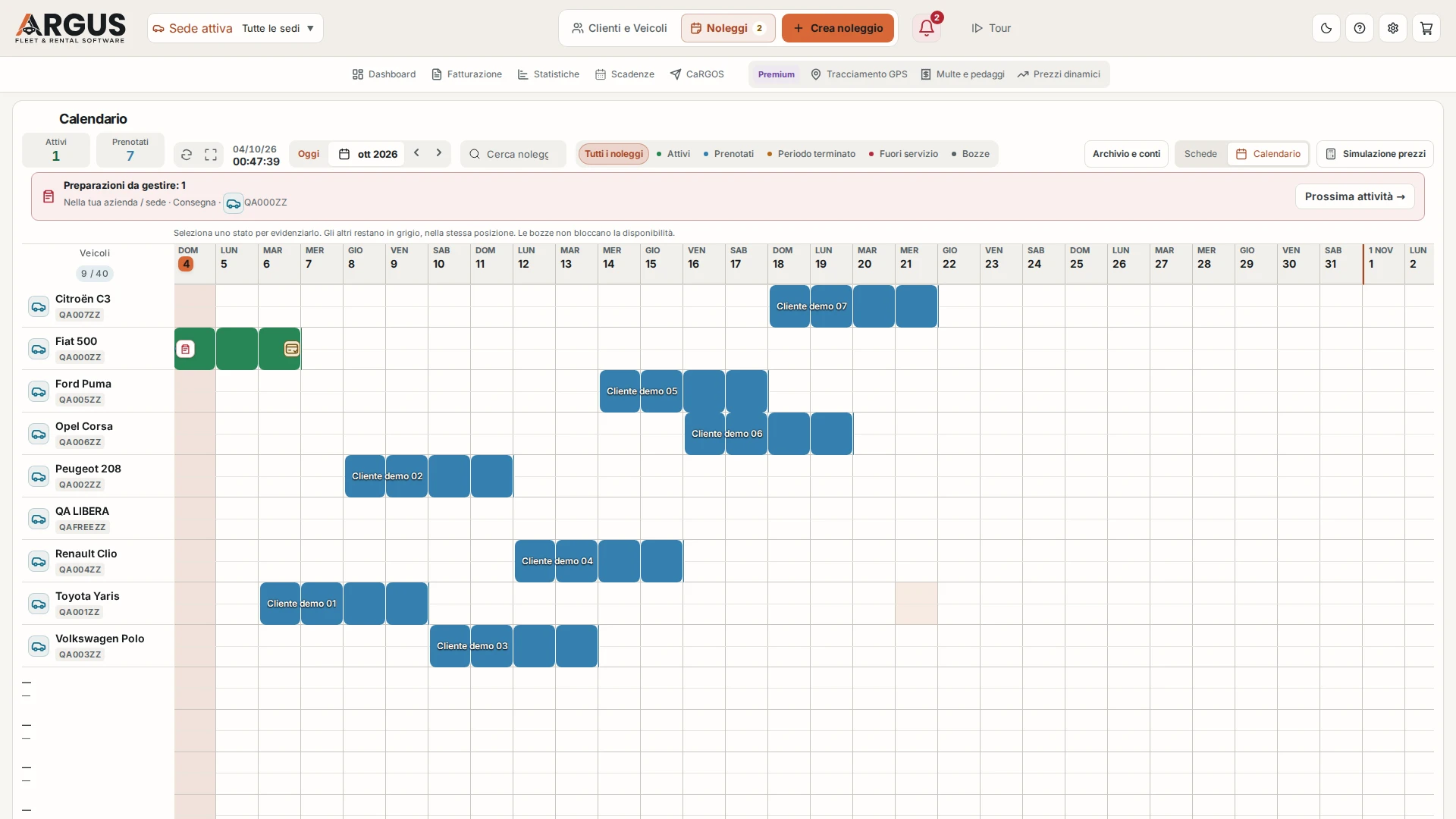Screen dimensions: 1456x819
Task: Click the Cerca noleggio search field
Action: (x=513, y=154)
